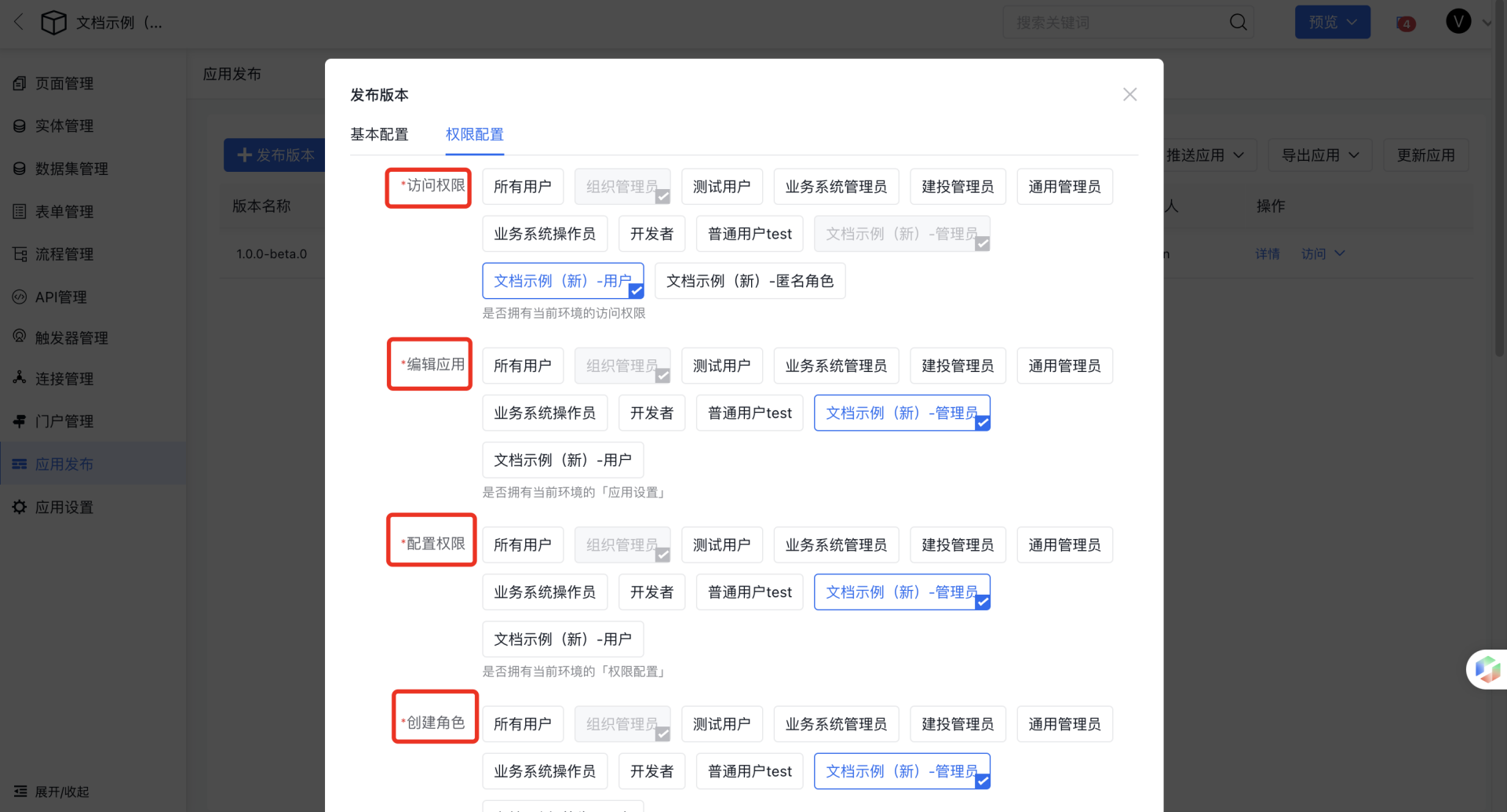
Task: Deselect 文档示例（新）-用户 under 访问权限
Action: (563, 281)
